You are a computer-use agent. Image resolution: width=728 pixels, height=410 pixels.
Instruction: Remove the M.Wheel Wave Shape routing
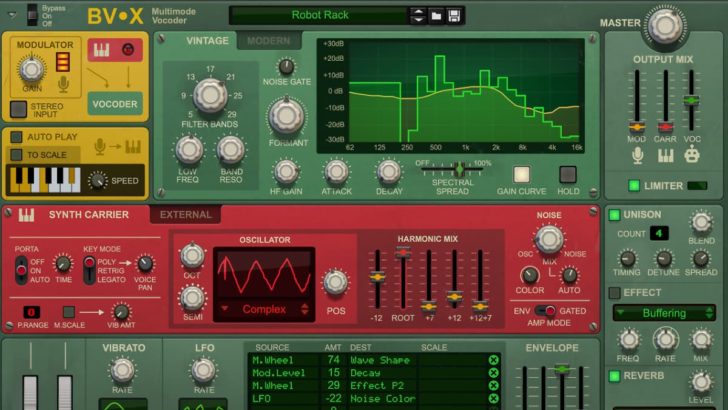point(493,360)
